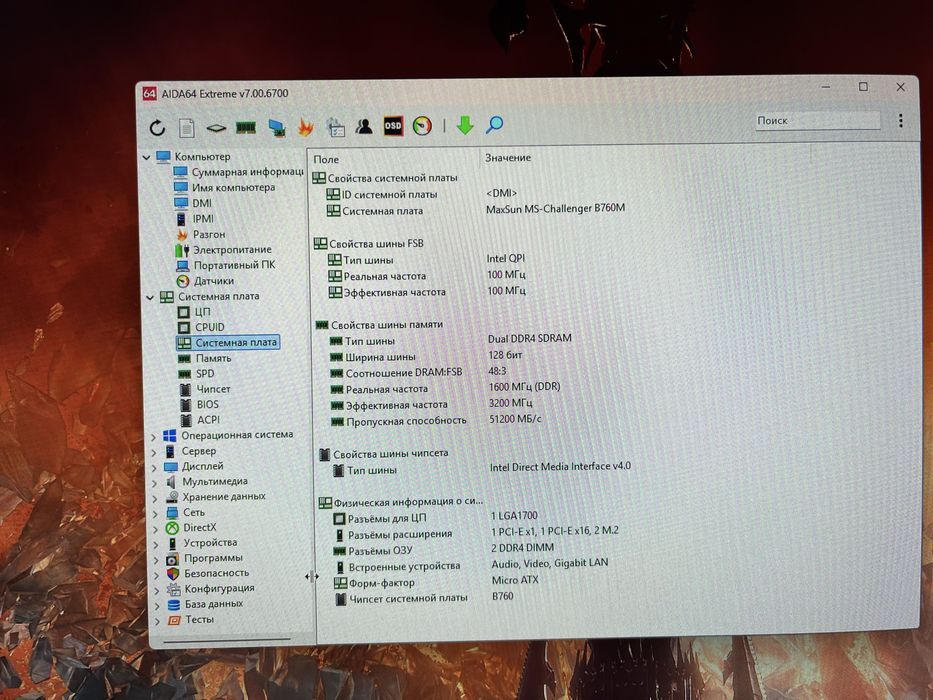Image resolution: width=933 pixels, height=700 pixels.
Task: Click the Refresh toolbar icon
Action: tap(157, 127)
